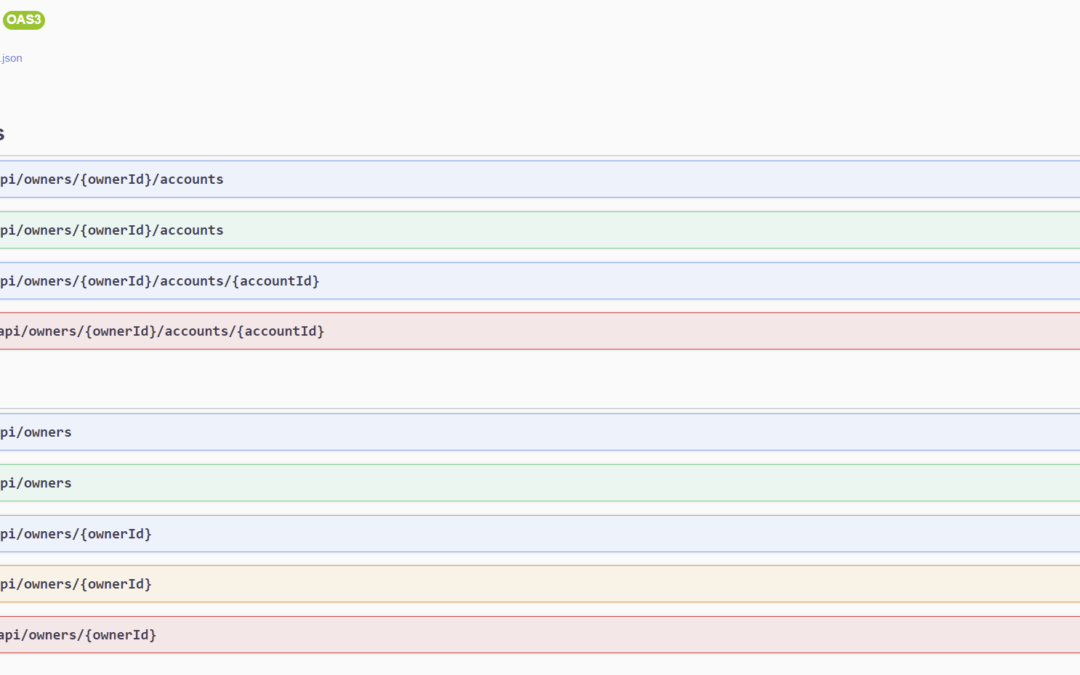This screenshot has width=1080, height=675.
Task: Click path text owners/{ownerId}/accounts in top blue row
Action: click(x=111, y=179)
